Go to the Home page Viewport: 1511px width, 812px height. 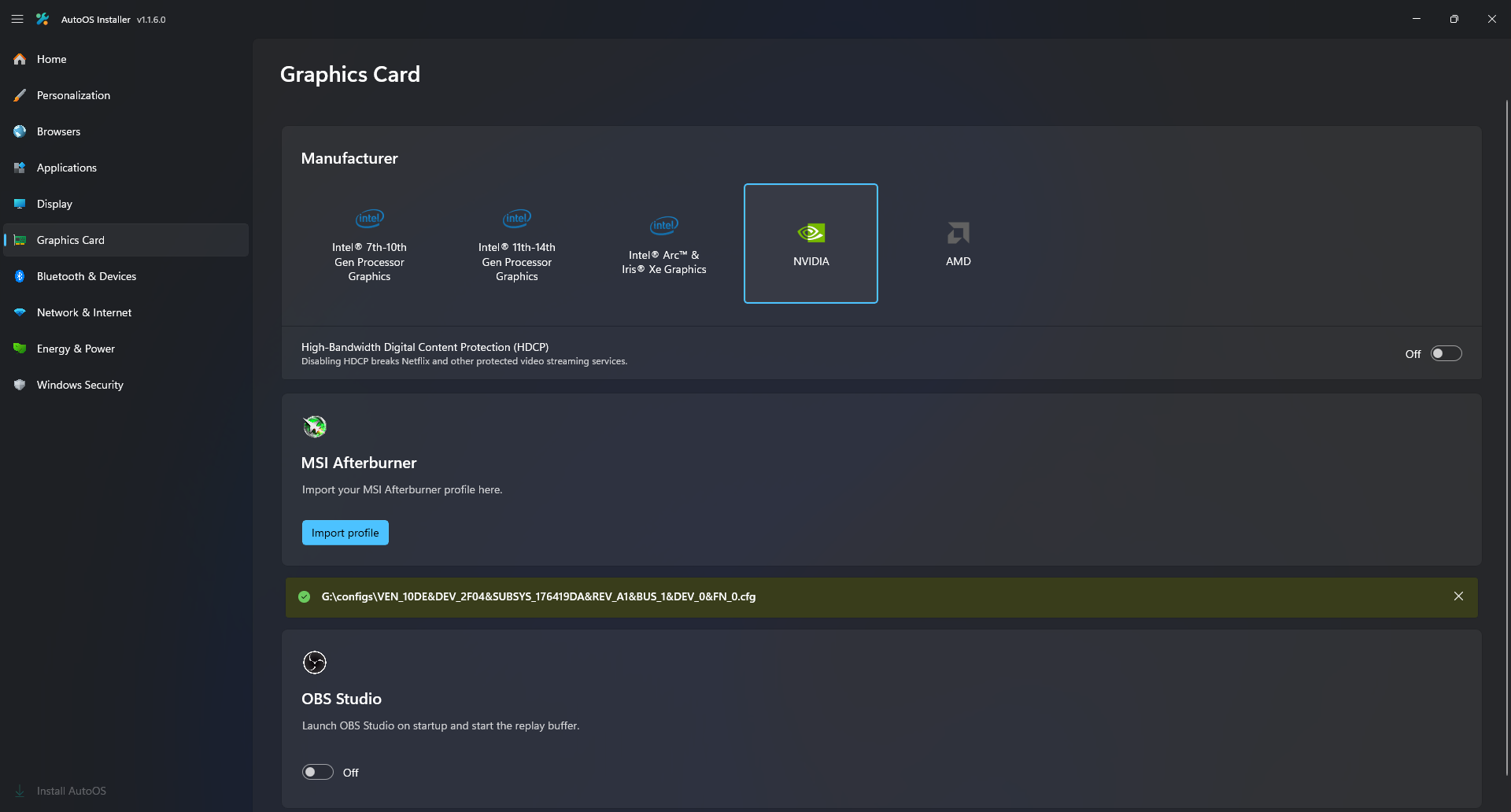126,59
